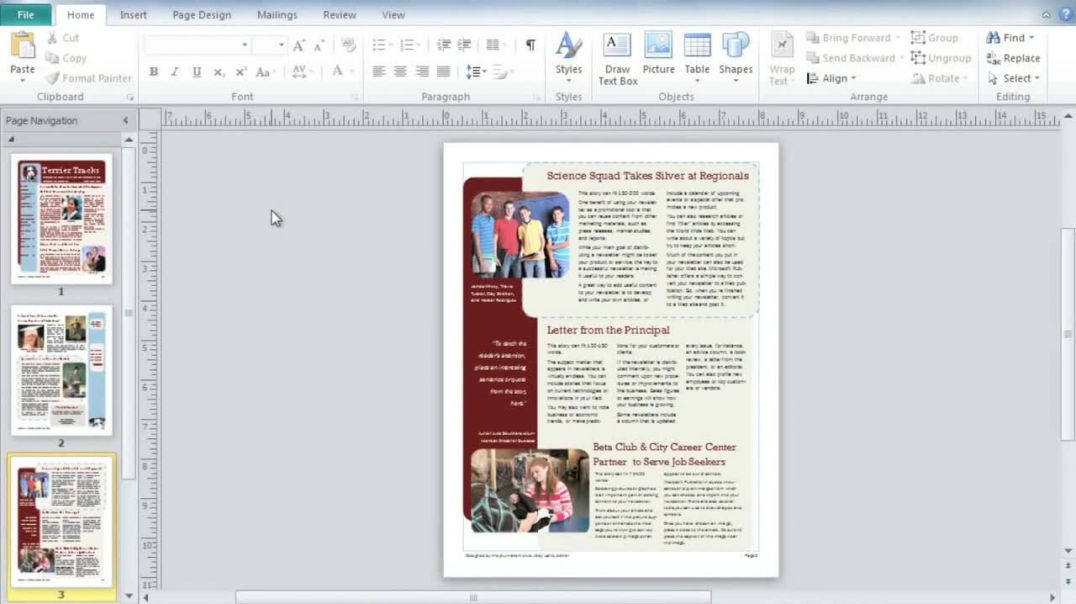The height and width of the screenshot is (604, 1076).
Task: Open the Paragraph dialog launcher
Action: (537, 97)
